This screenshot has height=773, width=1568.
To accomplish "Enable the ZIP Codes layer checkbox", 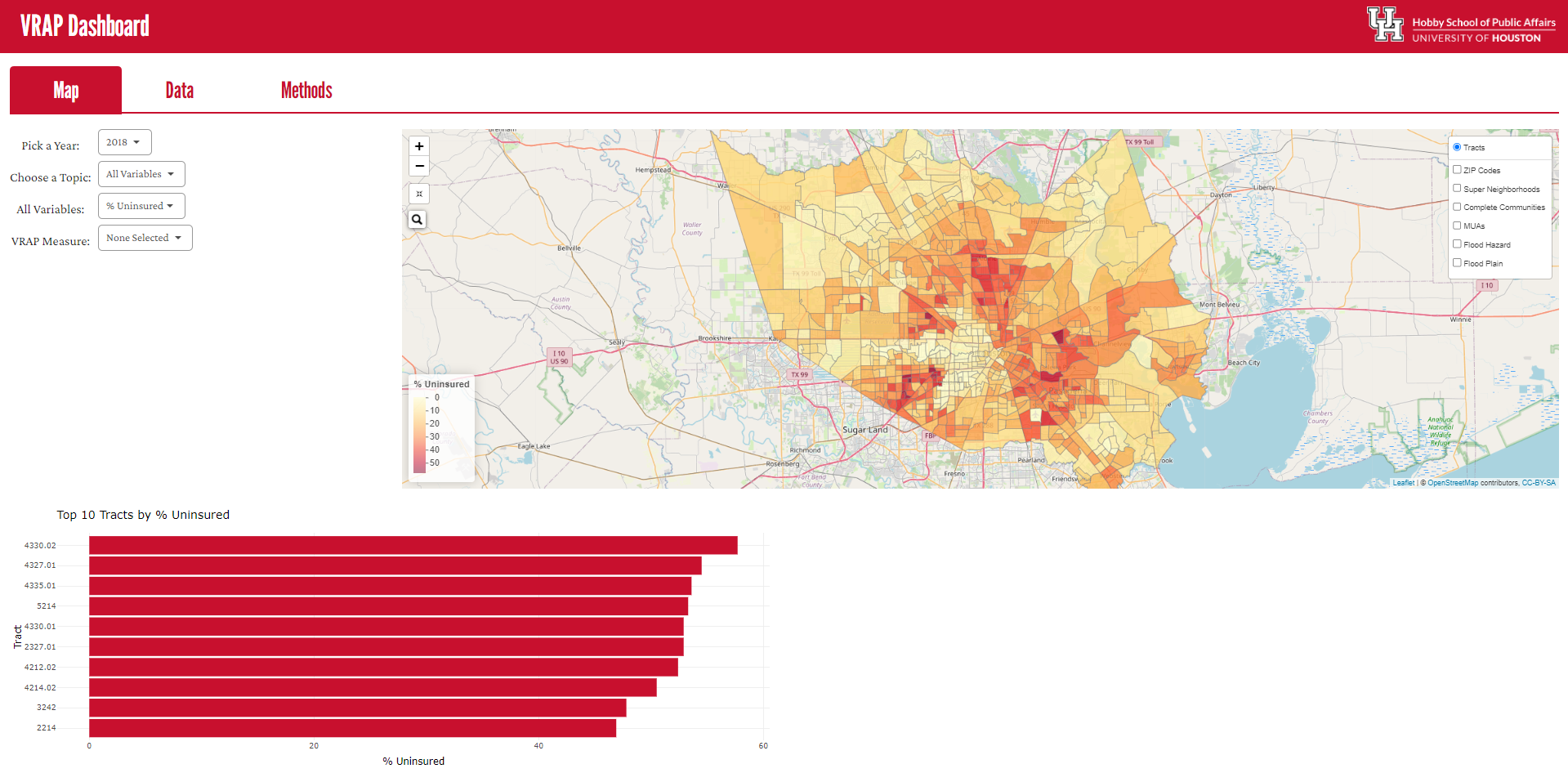I will pyautogui.click(x=1457, y=170).
